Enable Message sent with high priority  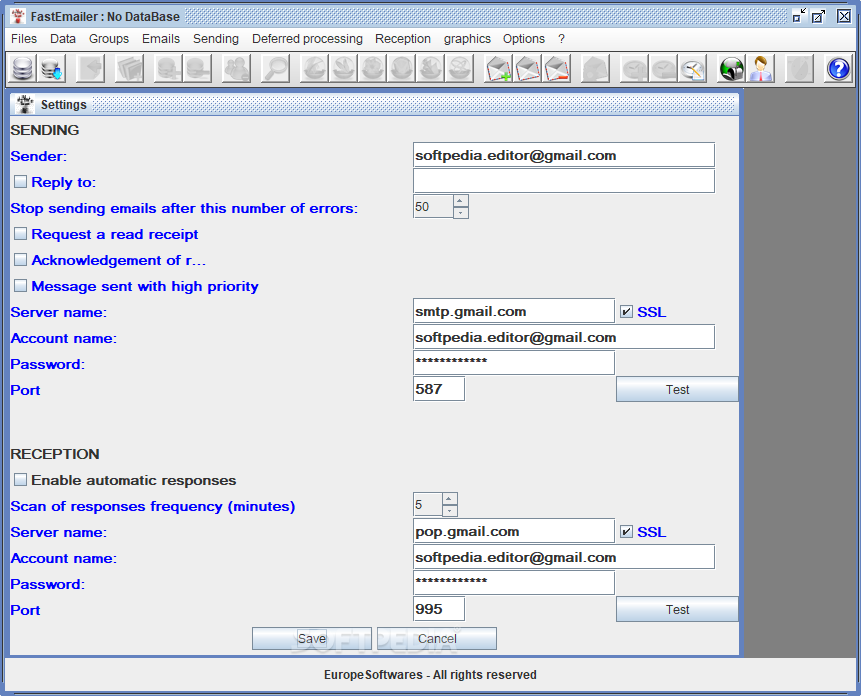click(20, 285)
